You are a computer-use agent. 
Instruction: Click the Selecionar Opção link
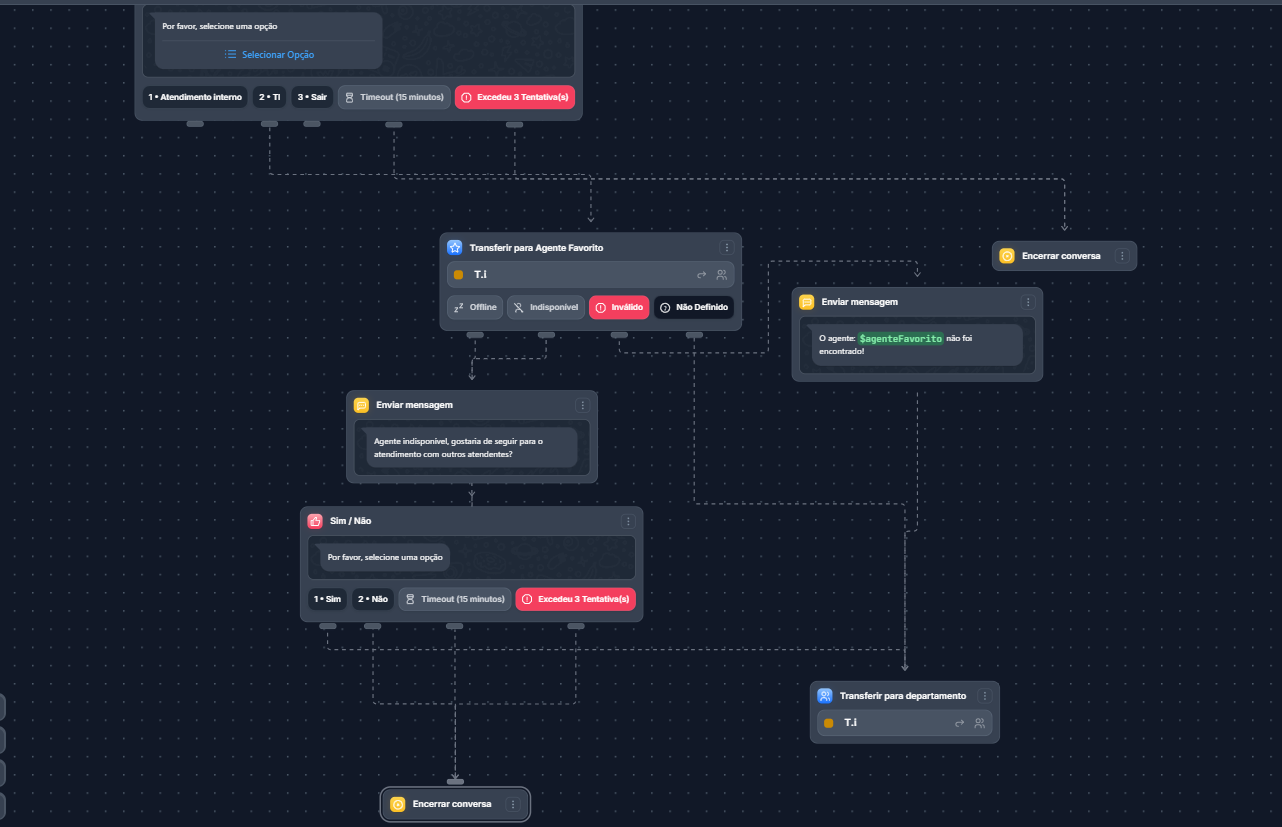click(x=269, y=54)
